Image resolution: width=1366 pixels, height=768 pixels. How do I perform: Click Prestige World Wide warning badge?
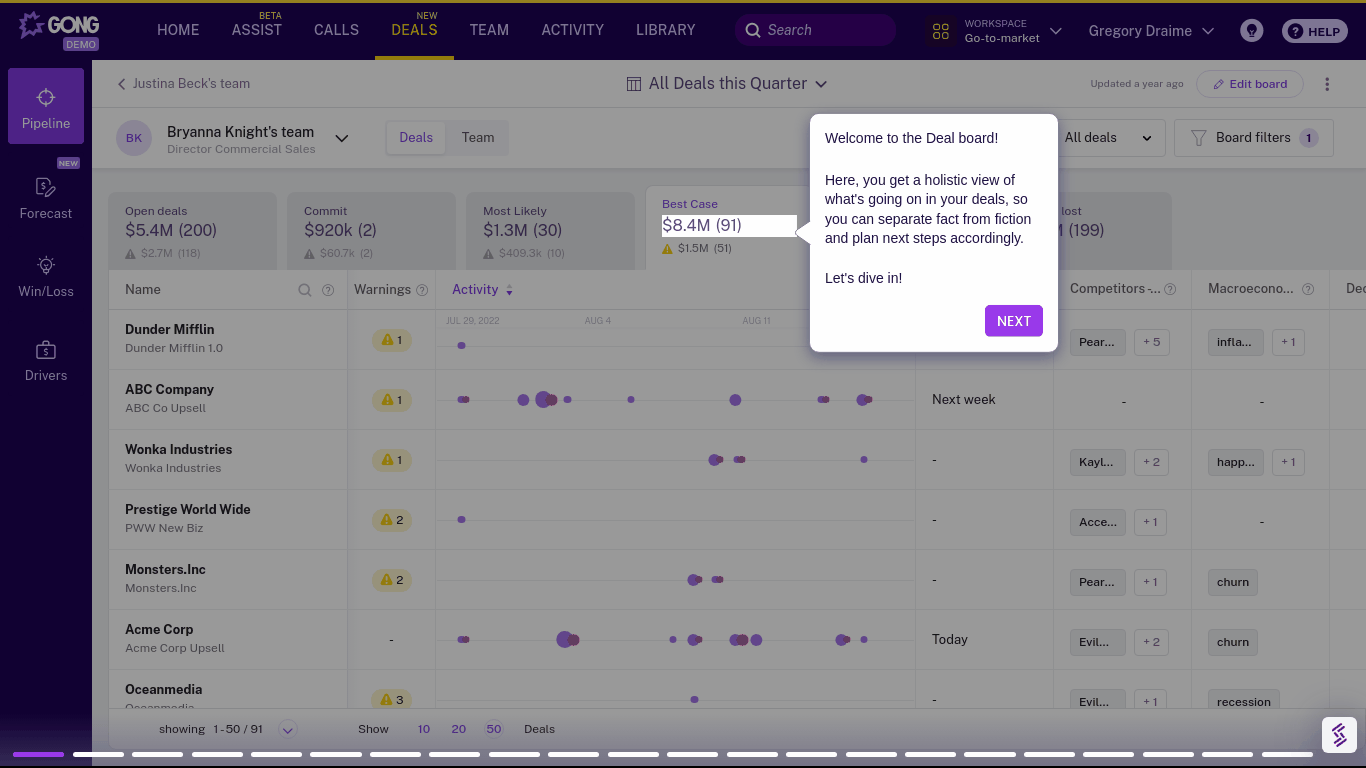tap(391, 520)
